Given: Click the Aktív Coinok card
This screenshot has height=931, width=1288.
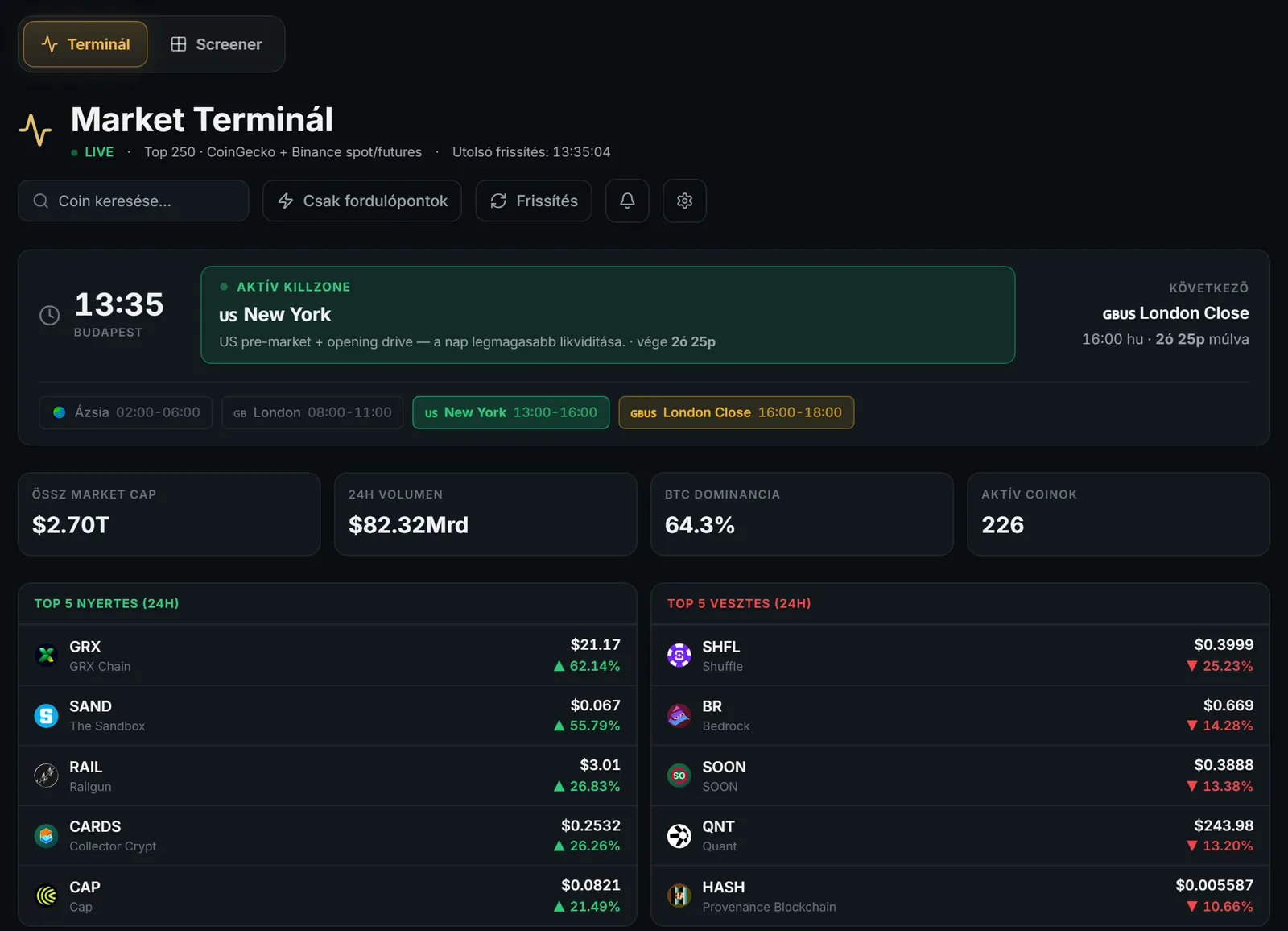Looking at the screenshot, I should pos(1118,514).
